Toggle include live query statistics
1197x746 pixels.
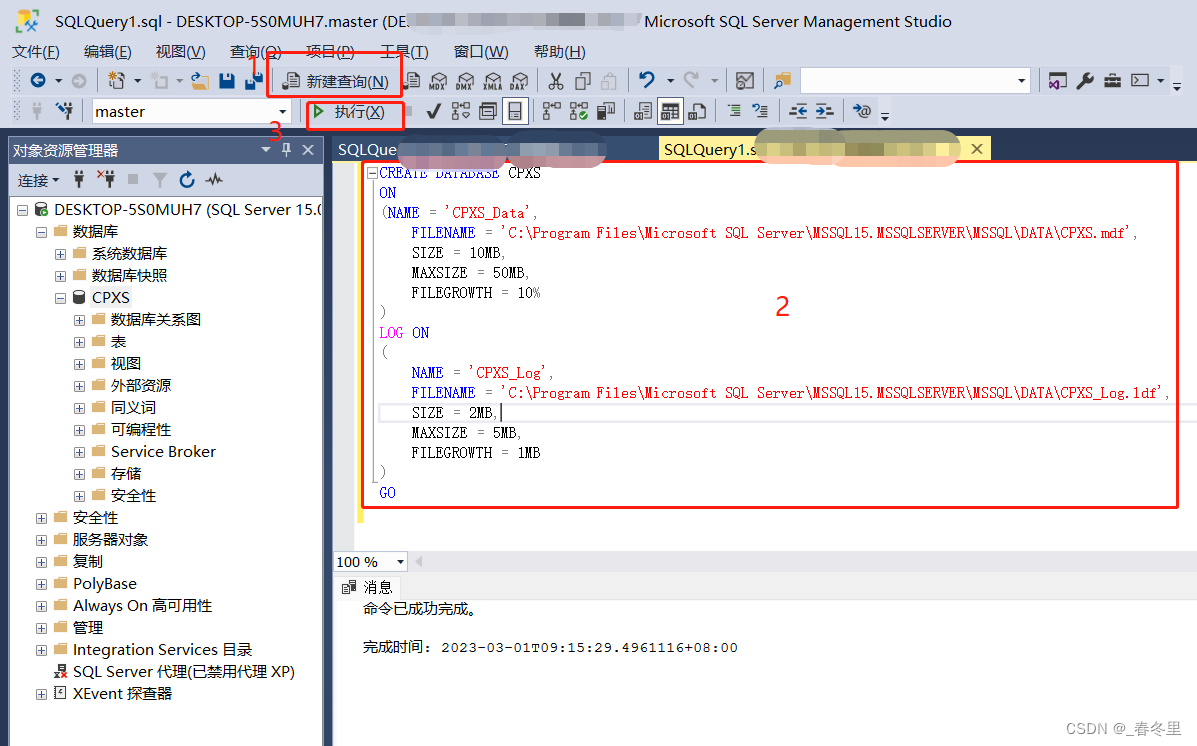579,111
